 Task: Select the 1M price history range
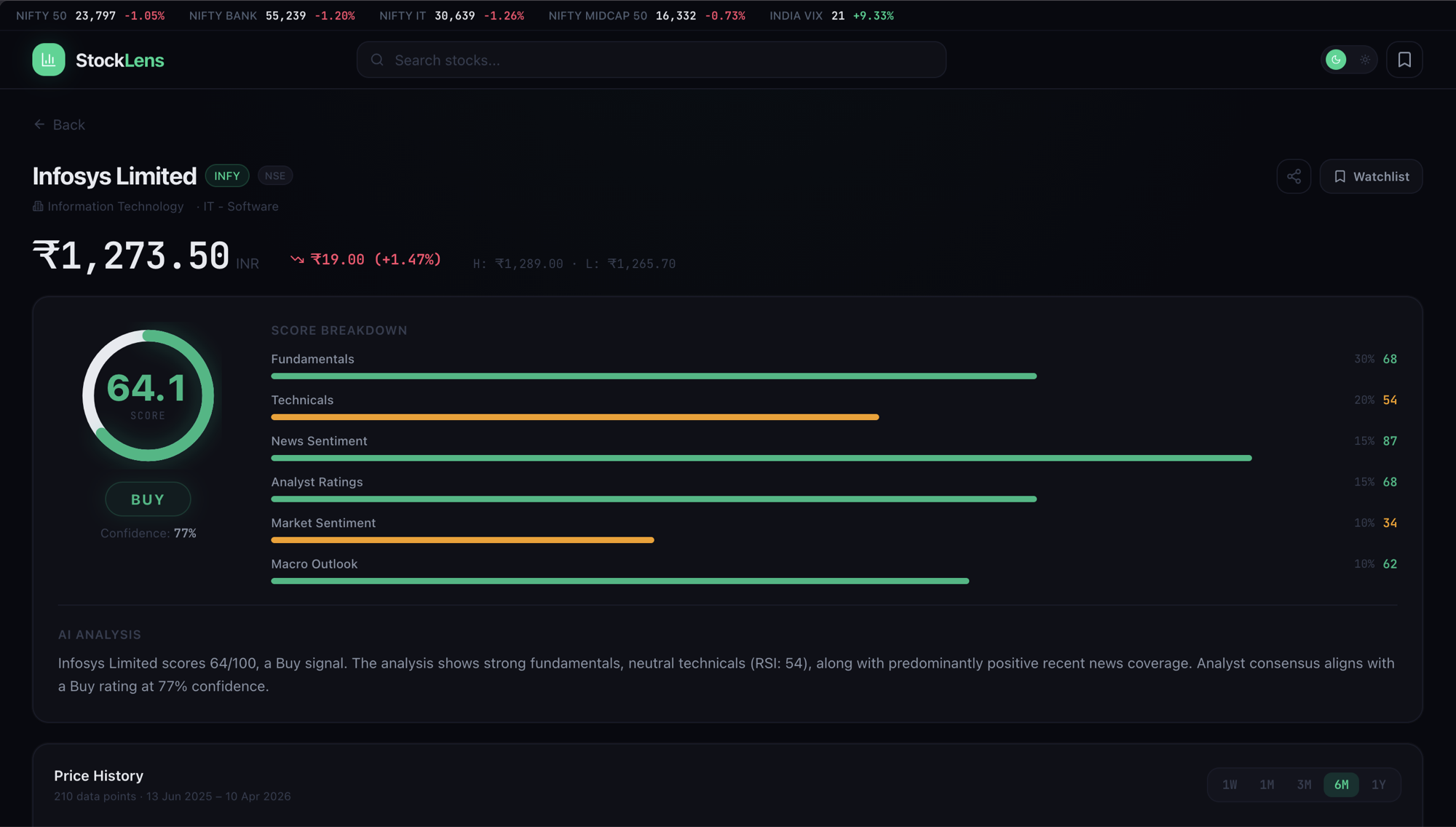1267,785
